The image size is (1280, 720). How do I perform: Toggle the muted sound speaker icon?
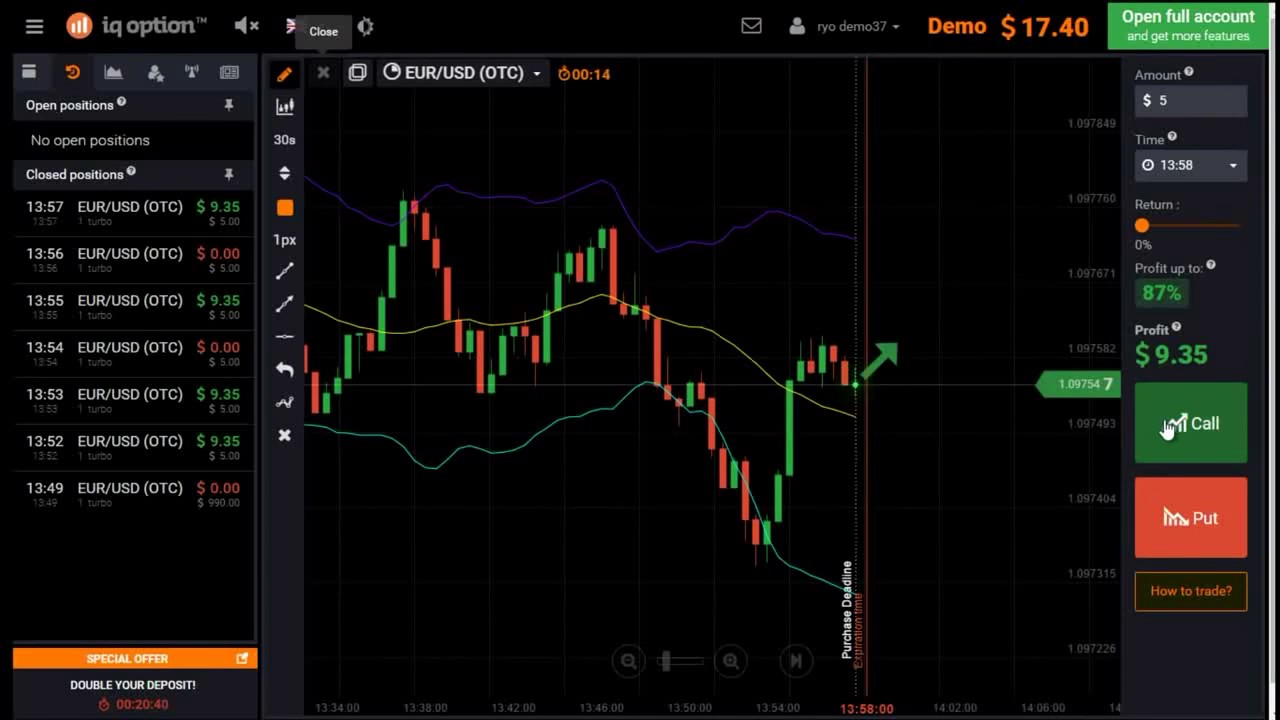246,27
